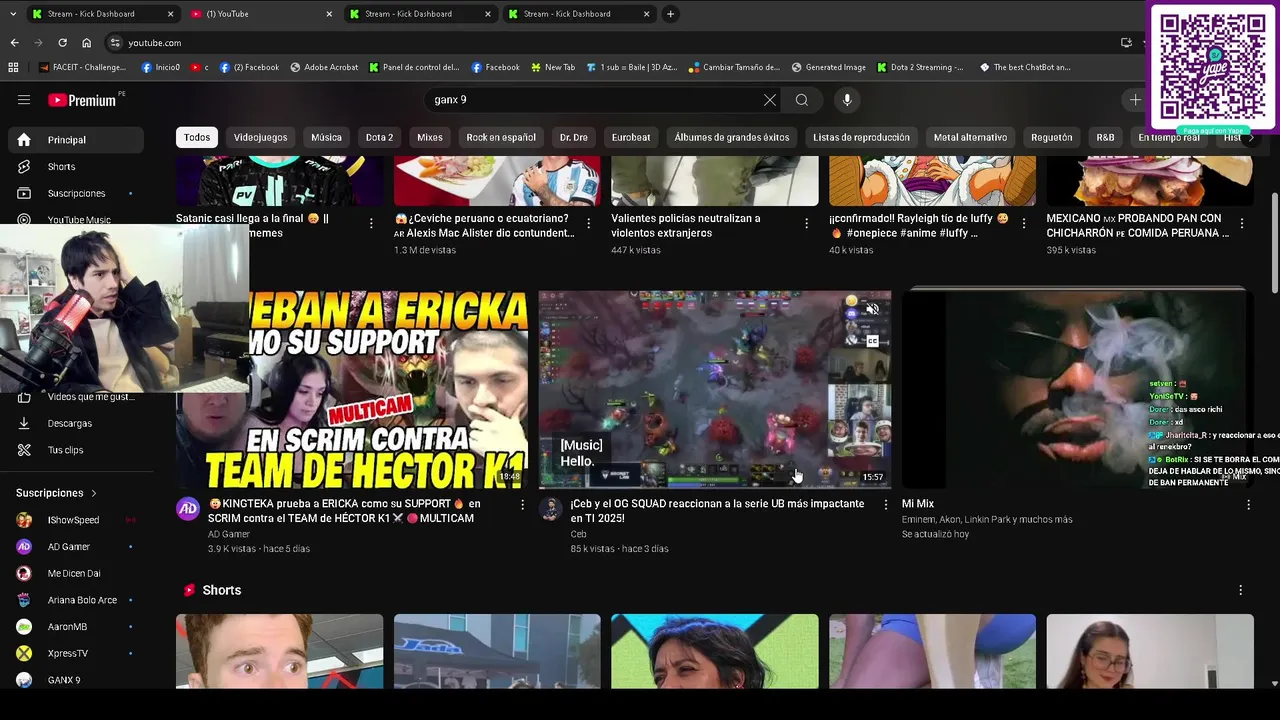Select the Eurobeat filter chip
Image resolution: width=1280 pixels, height=720 pixels.
click(x=631, y=137)
